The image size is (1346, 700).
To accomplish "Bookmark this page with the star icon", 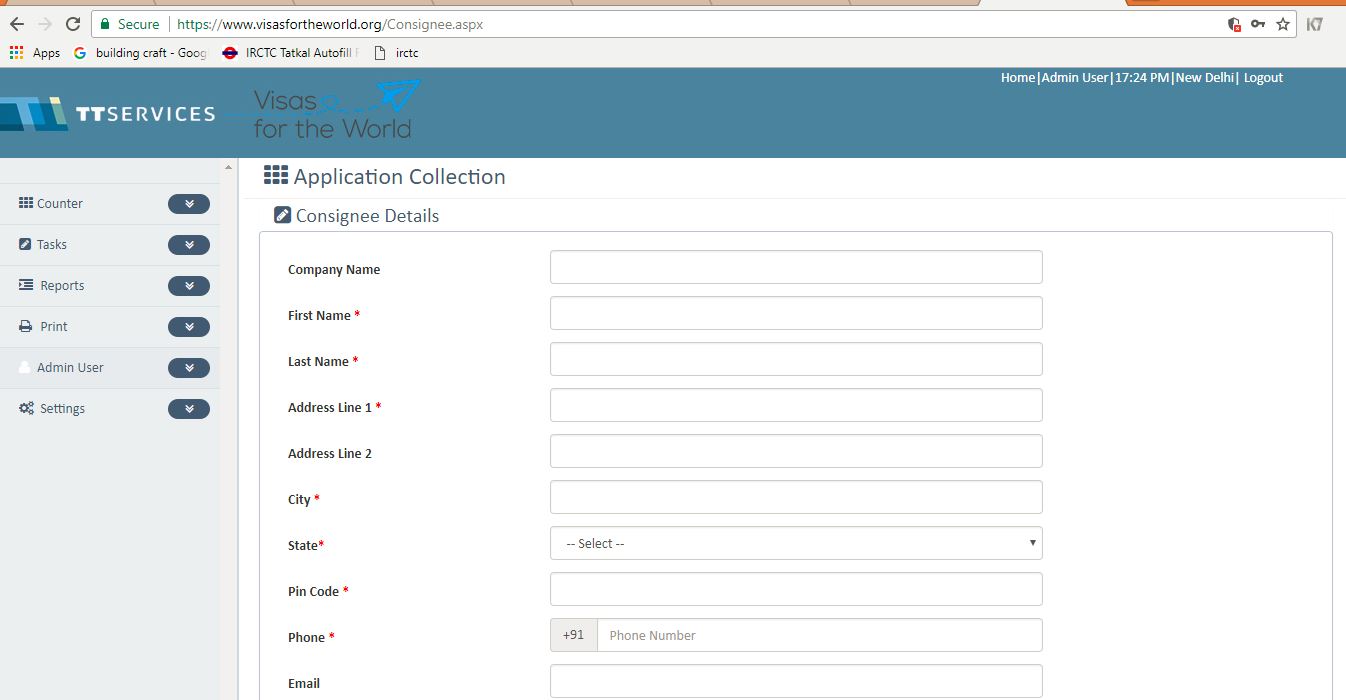I will (1283, 24).
